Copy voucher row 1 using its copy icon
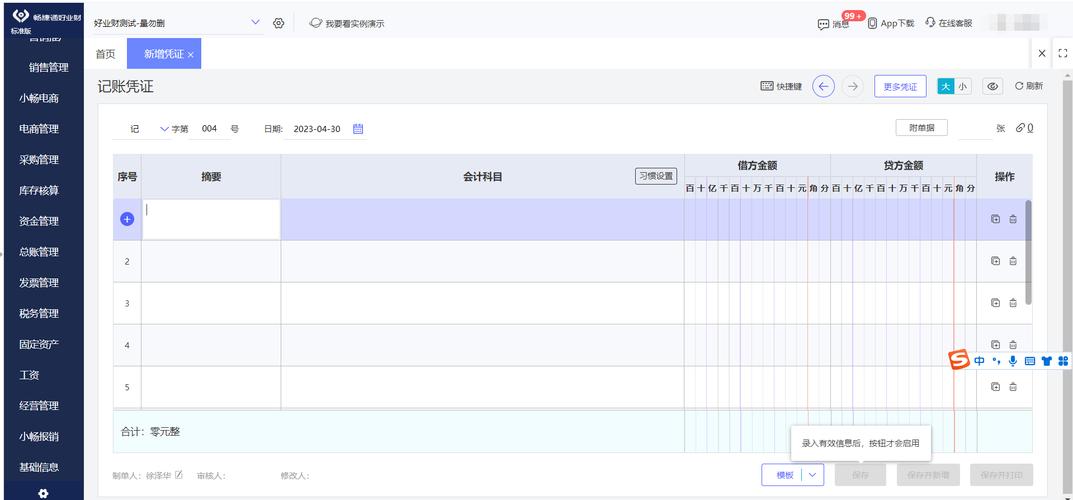 pos(996,219)
